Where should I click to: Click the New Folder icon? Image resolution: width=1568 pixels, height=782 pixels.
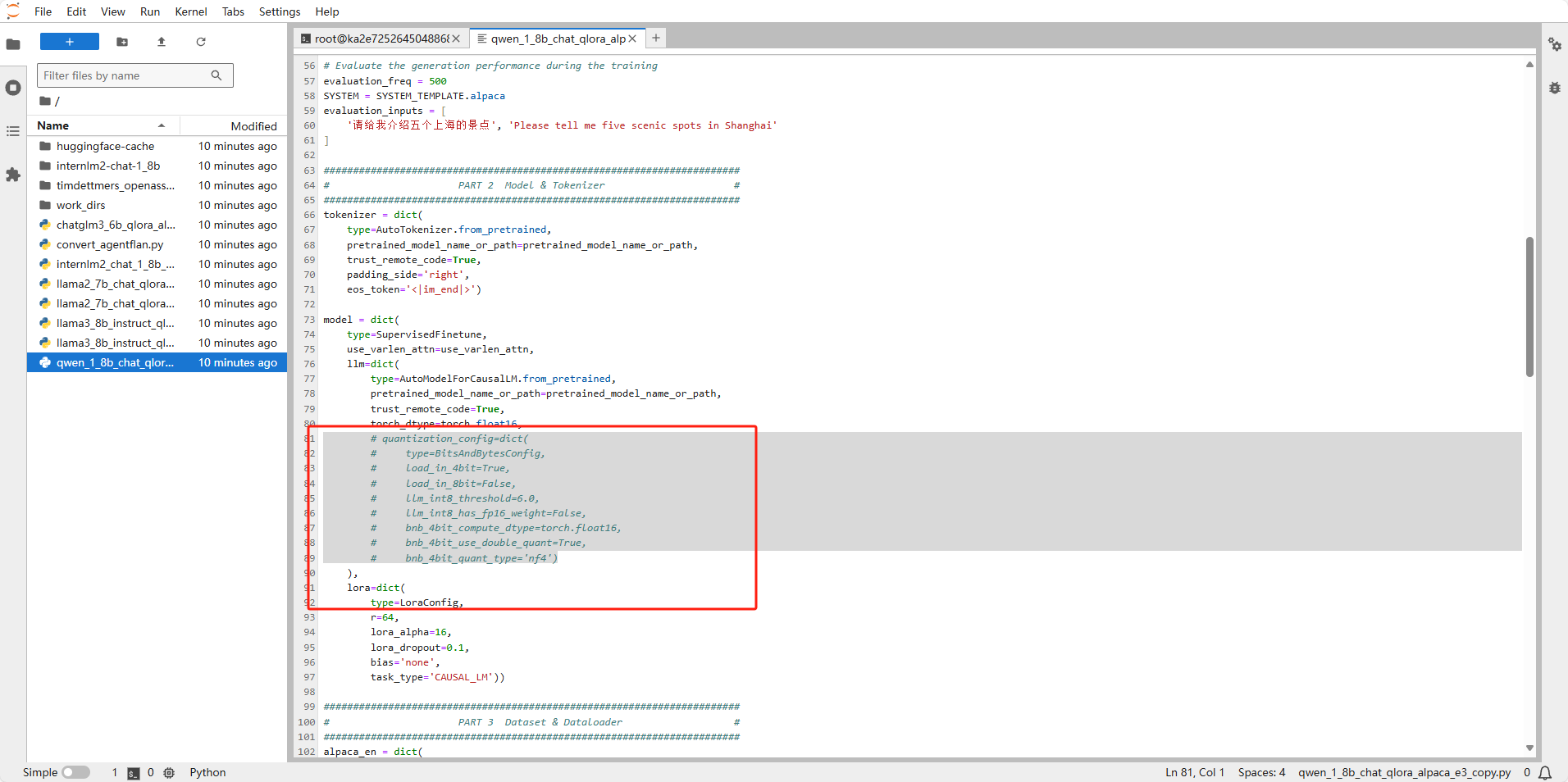pos(122,42)
